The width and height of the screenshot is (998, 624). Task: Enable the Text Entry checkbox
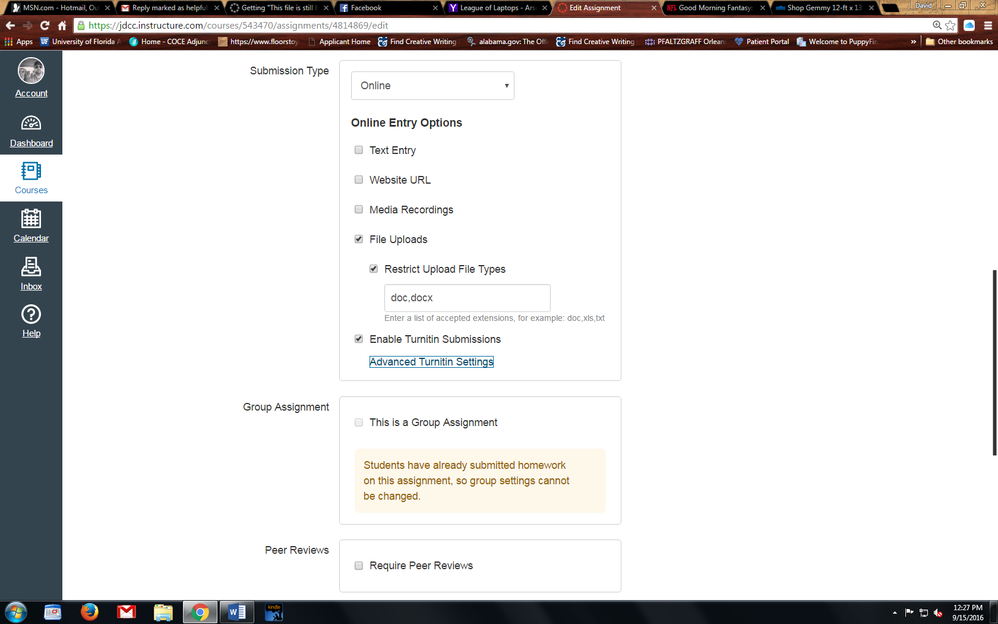click(x=359, y=150)
